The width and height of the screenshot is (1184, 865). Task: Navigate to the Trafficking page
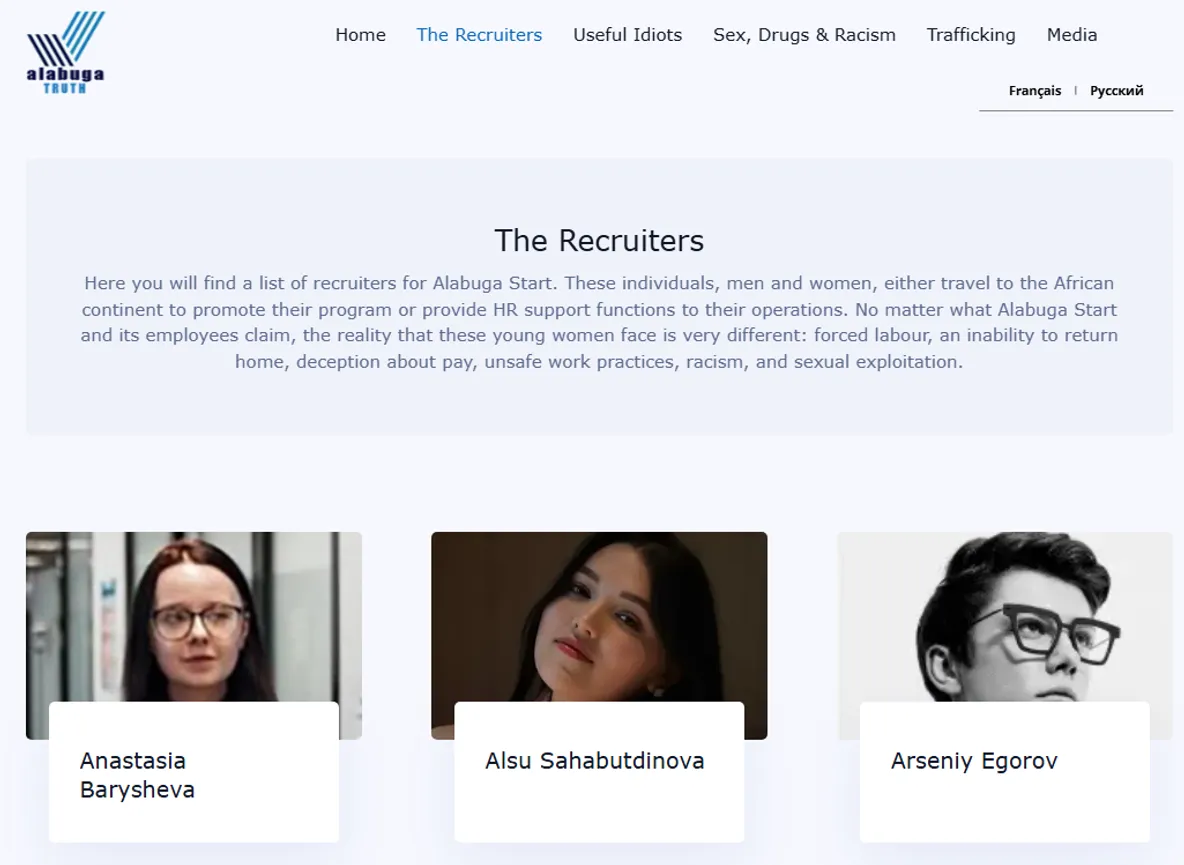click(x=970, y=35)
